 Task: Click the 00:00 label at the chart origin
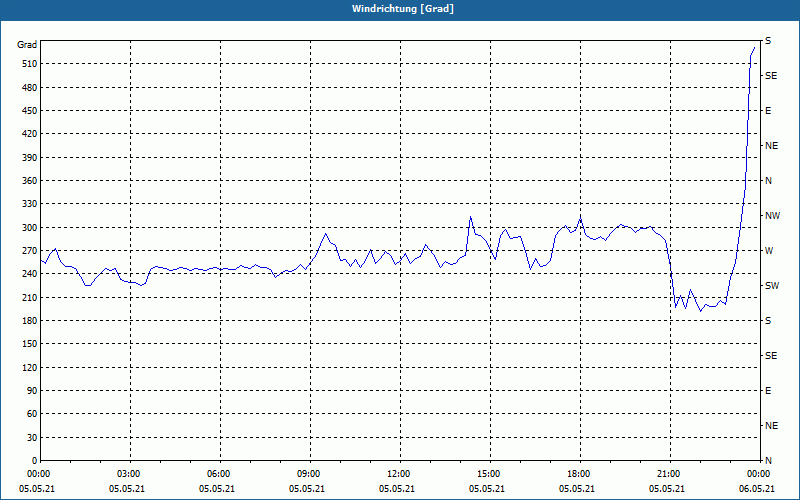point(40,474)
